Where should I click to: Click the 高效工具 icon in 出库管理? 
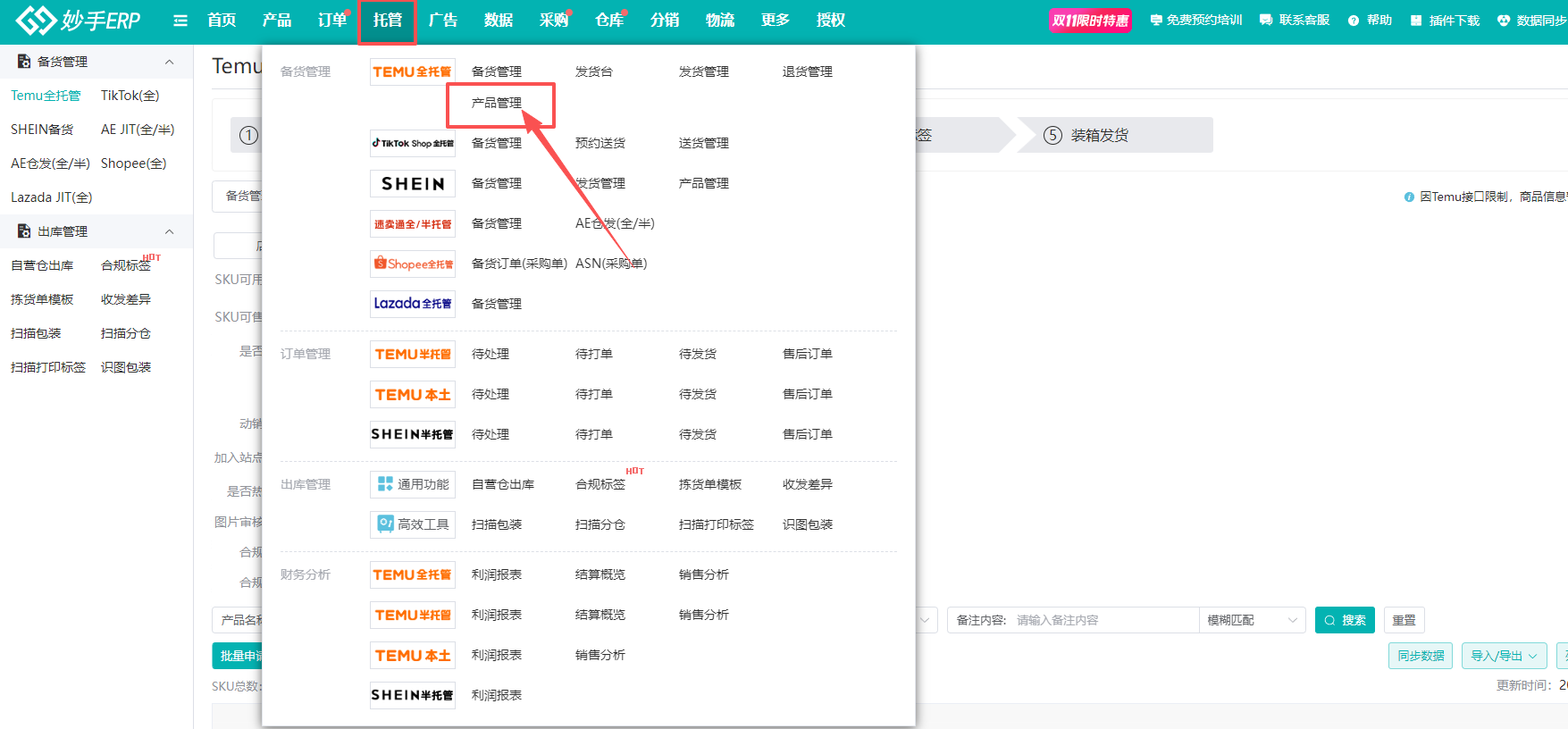[x=412, y=524]
